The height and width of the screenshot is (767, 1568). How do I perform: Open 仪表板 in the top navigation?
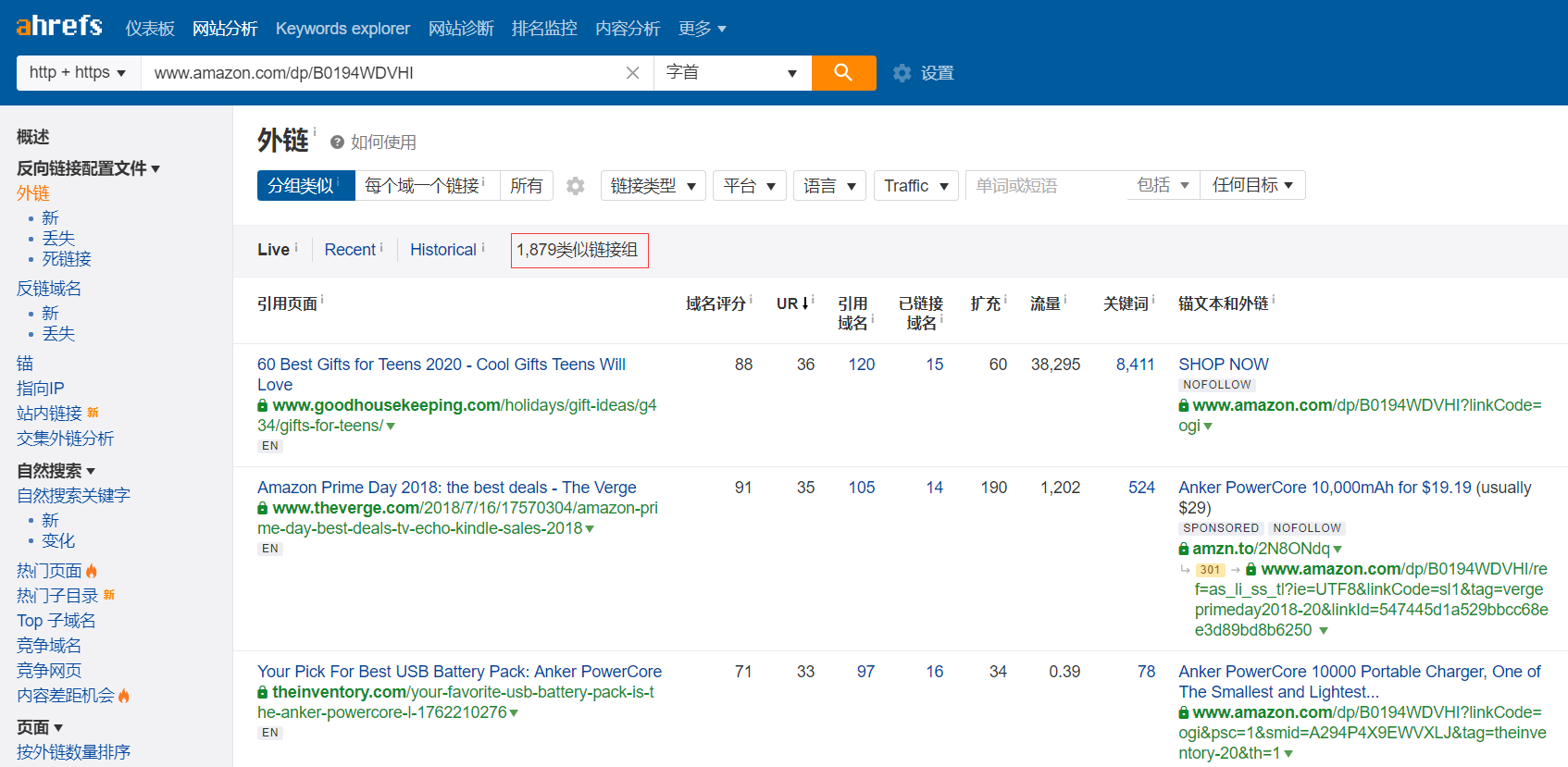pos(150,29)
